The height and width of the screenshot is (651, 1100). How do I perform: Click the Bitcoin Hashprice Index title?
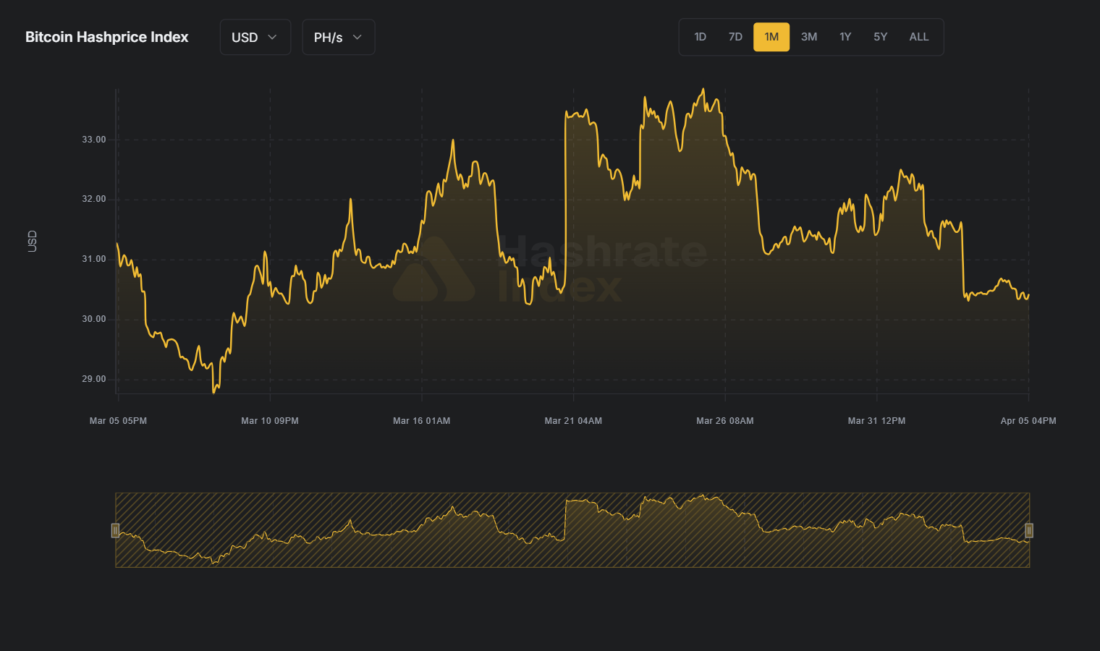pos(107,37)
